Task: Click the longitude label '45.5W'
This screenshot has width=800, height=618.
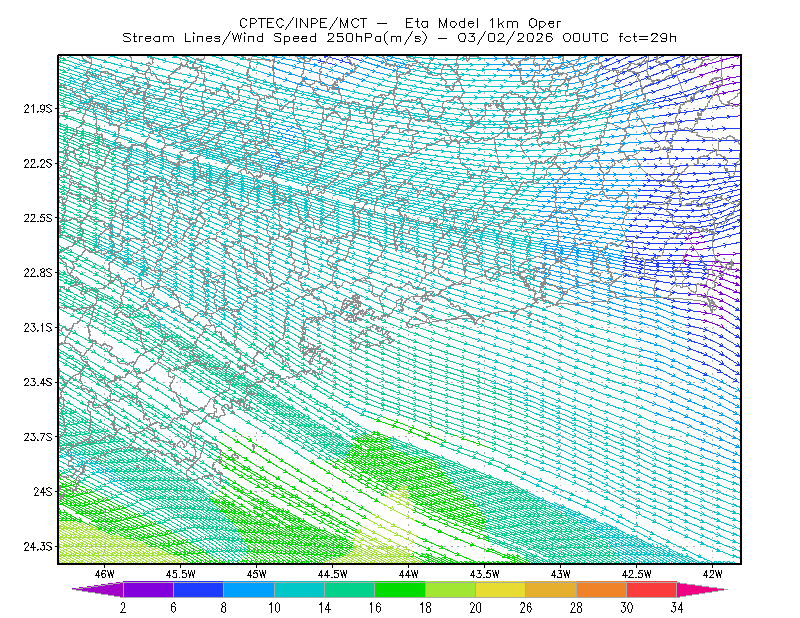Action: [181, 574]
